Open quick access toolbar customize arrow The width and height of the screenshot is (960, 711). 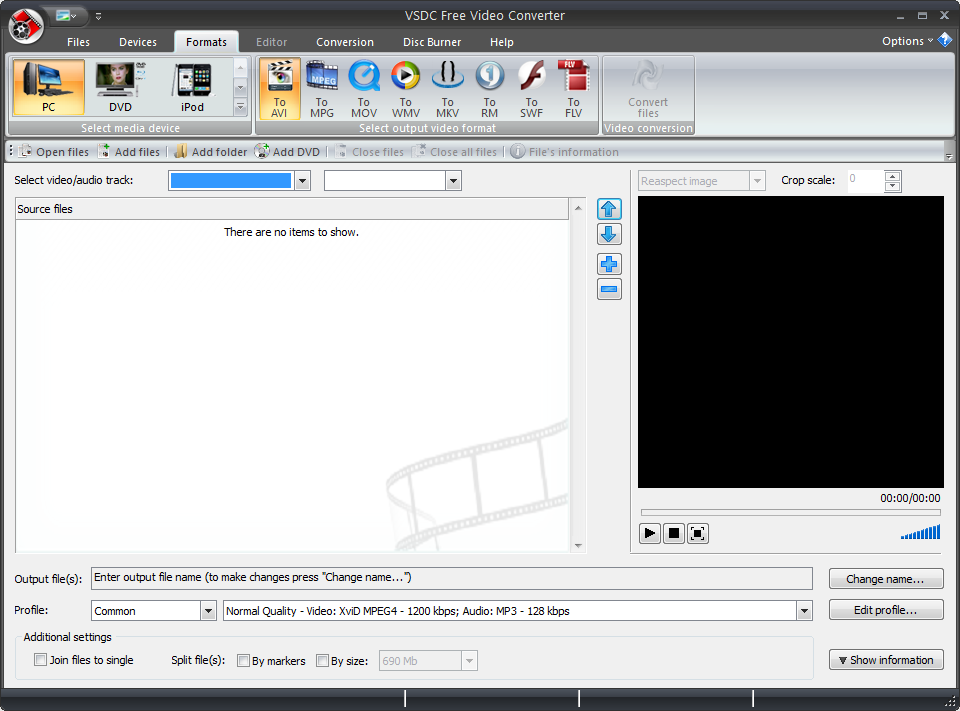tap(99, 16)
